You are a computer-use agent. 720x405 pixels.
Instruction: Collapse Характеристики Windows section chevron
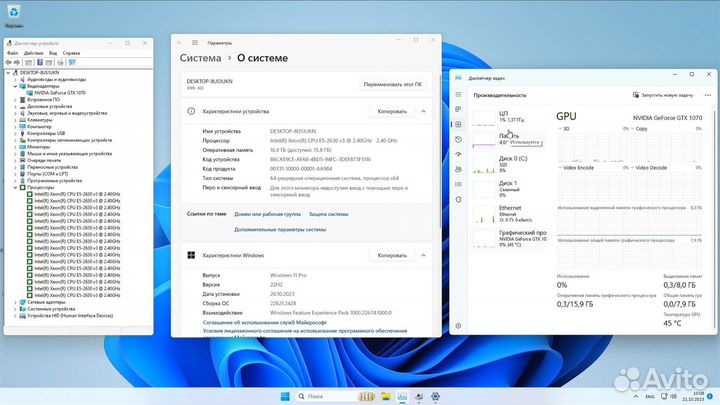point(423,255)
